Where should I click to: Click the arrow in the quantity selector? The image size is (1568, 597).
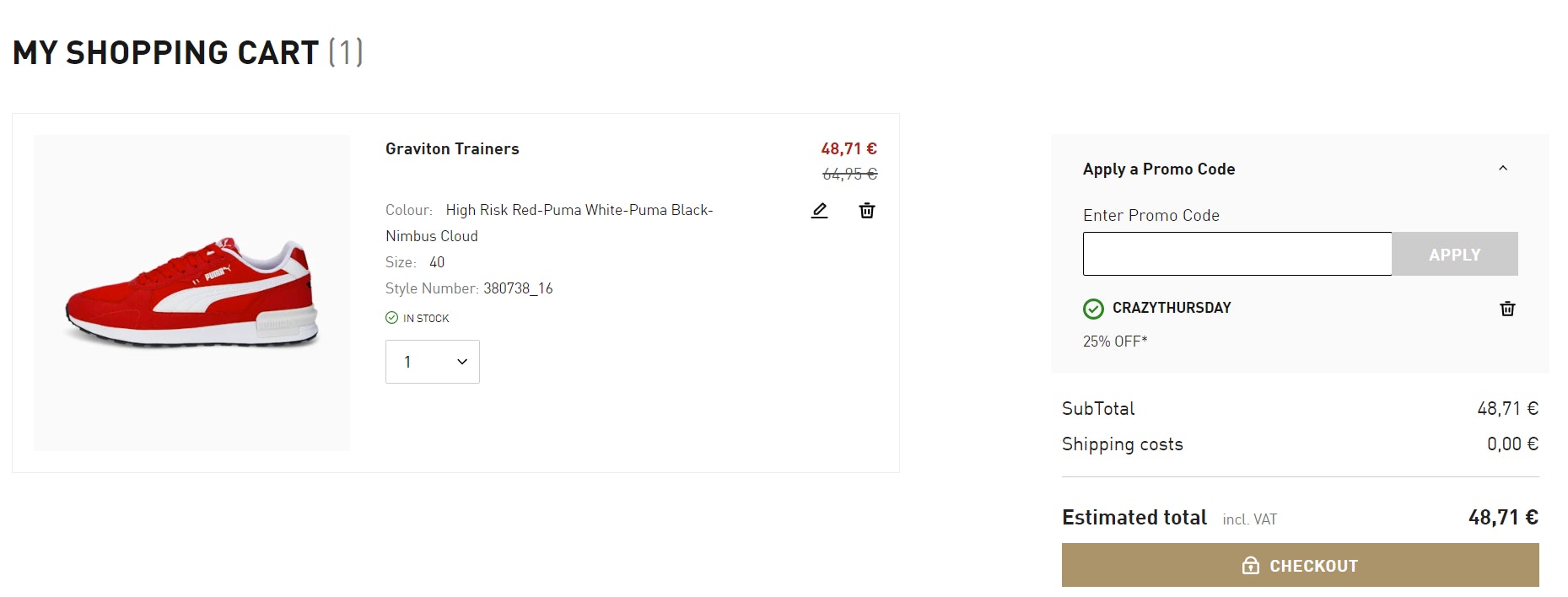(x=462, y=362)
